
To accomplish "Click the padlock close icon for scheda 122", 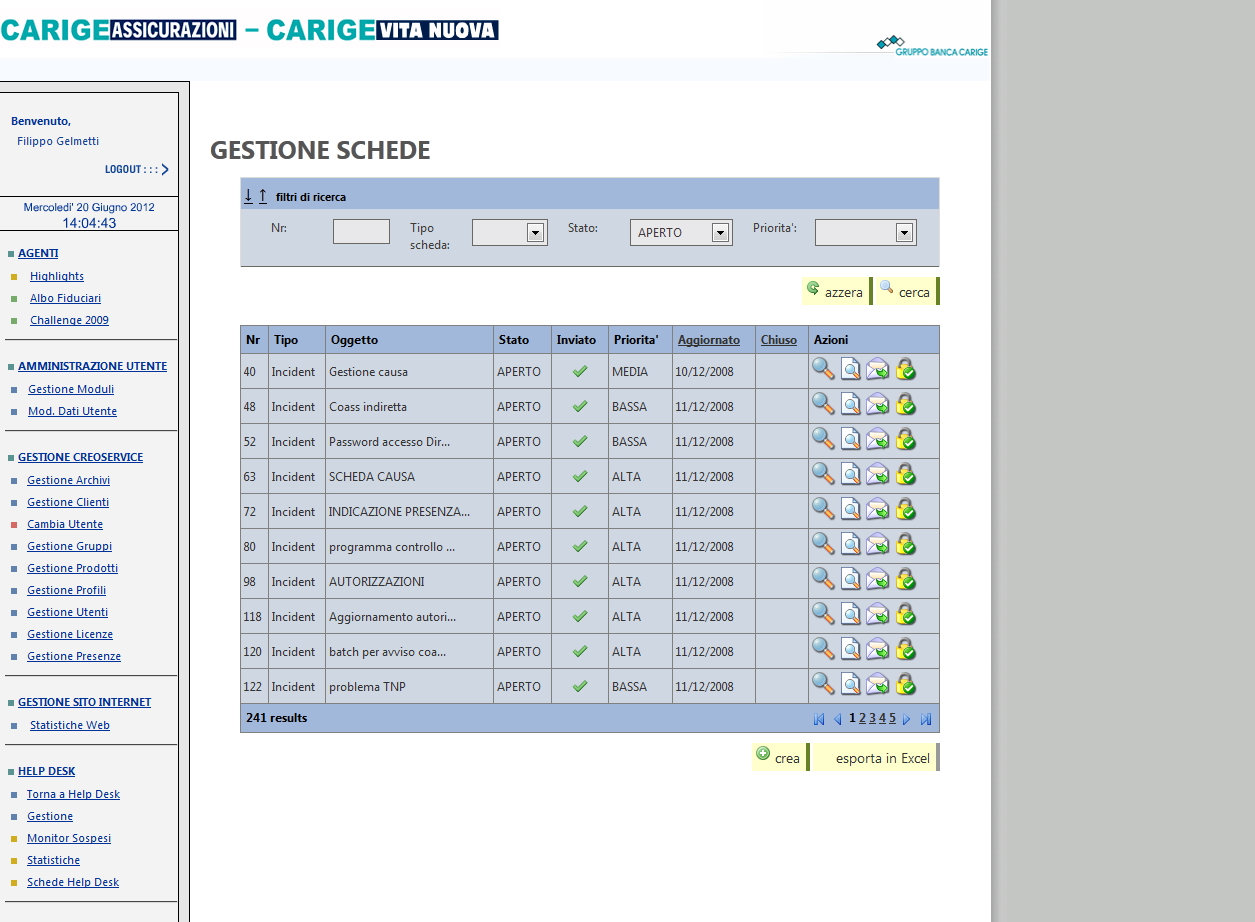I will click(906, 684).
